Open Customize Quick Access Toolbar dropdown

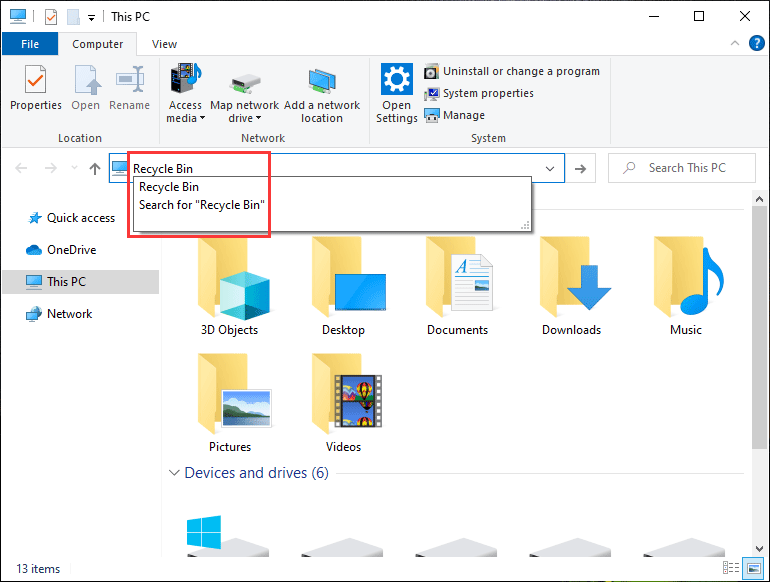(91, 18)
